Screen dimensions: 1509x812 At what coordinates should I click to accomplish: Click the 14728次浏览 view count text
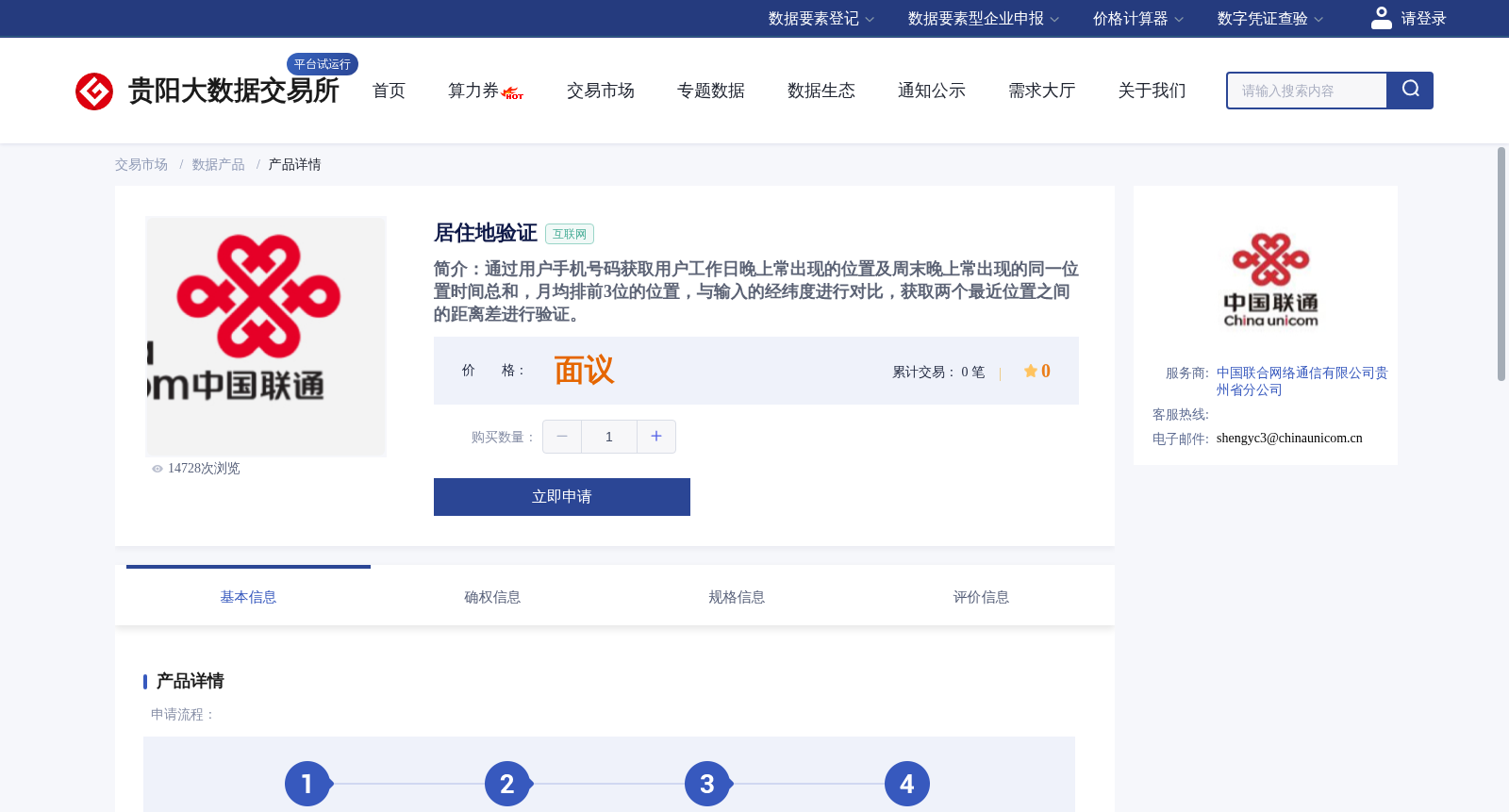pyautogui.click(x=204, y=469)
